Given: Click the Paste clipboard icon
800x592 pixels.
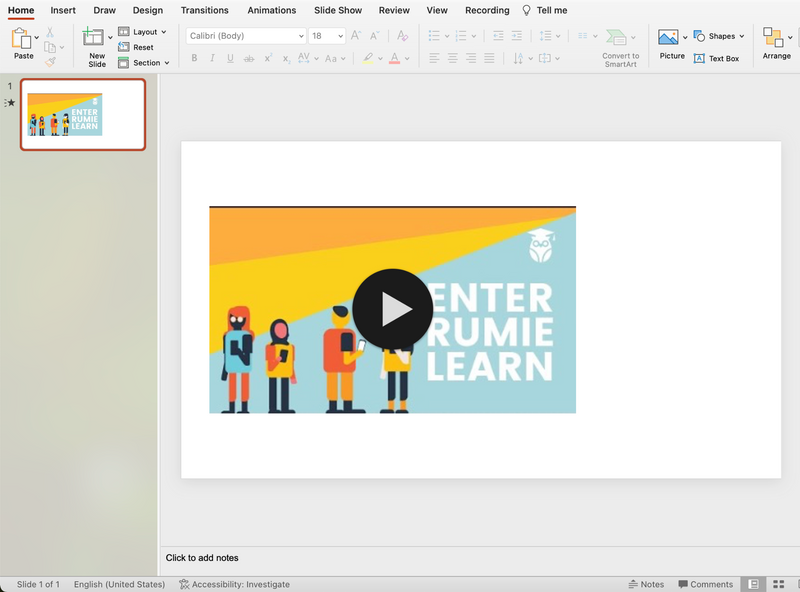Looking at the screenshot, I should coord(21,38).
